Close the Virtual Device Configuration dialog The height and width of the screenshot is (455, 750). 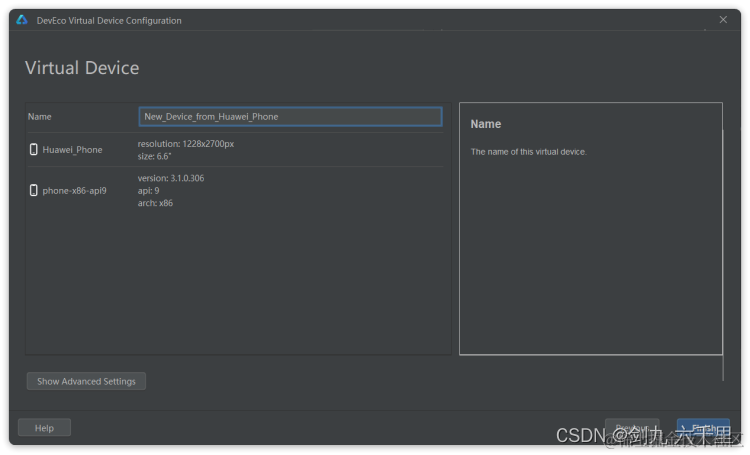tap(723, 20)
